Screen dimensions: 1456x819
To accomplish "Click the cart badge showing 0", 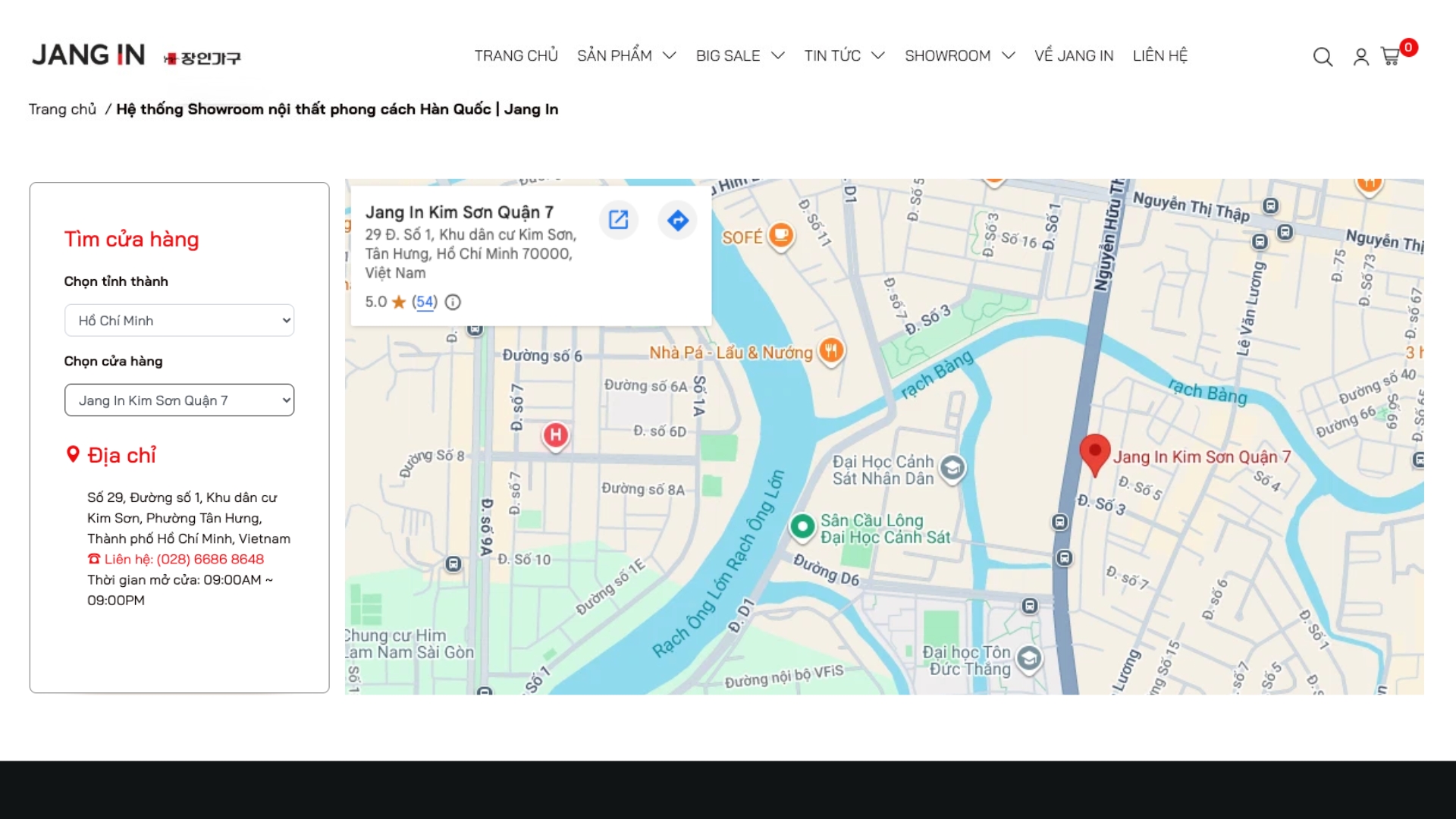I will (1408, 48).
